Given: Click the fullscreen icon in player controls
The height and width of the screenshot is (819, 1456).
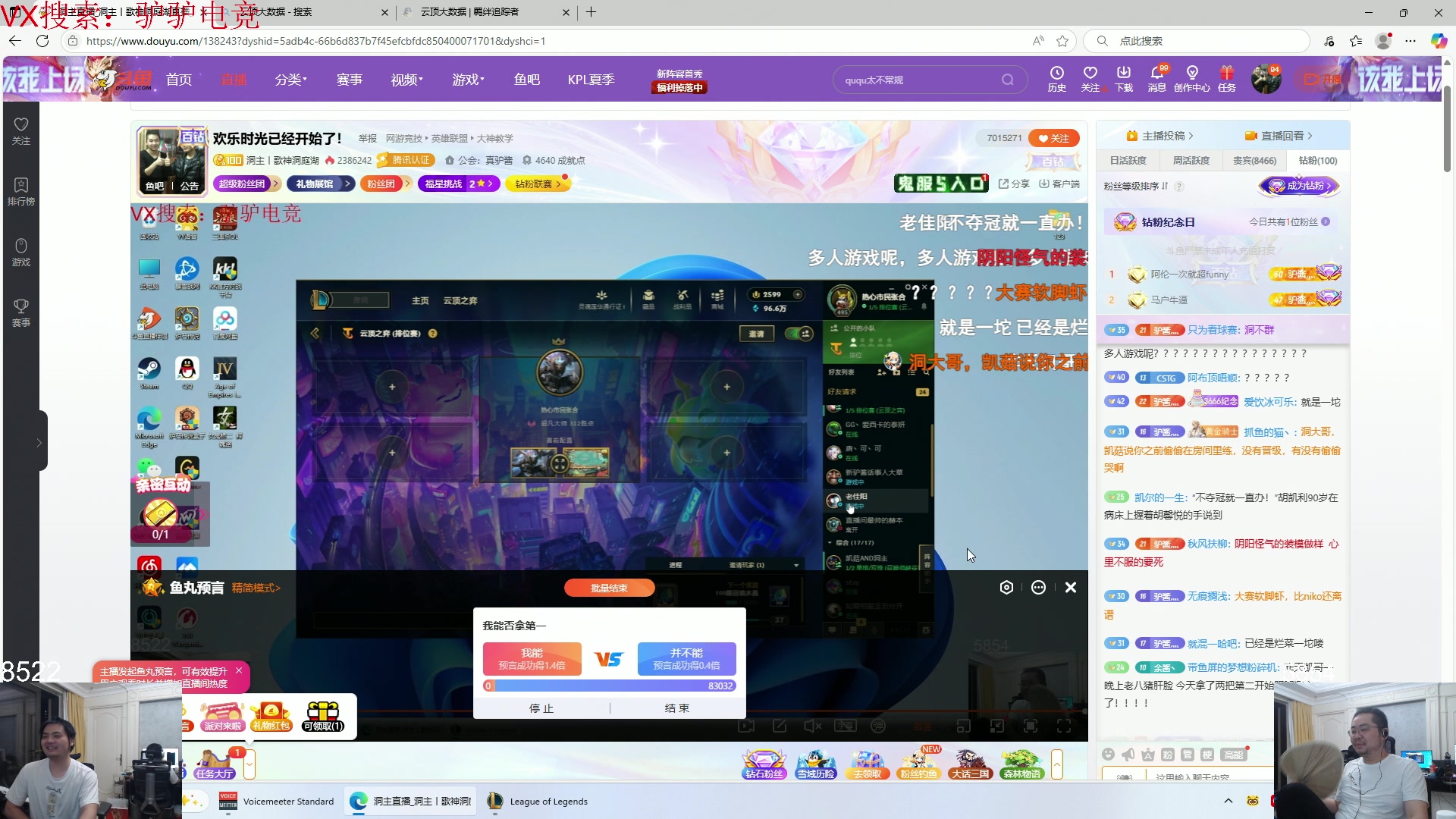Looking at the screenshot, I should [x=1064, y=726].
